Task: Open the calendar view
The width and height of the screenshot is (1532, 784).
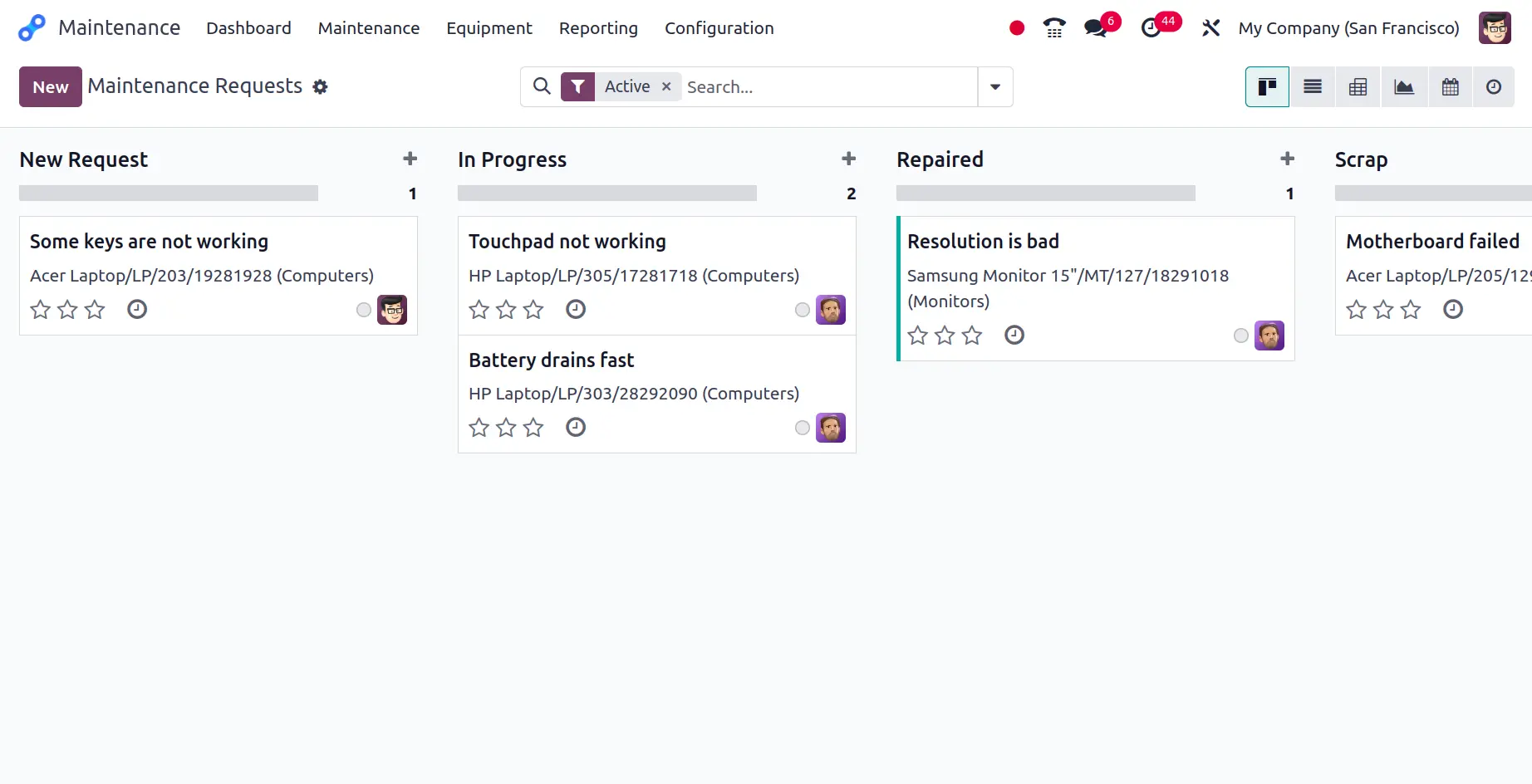Action: (1450, 87)
